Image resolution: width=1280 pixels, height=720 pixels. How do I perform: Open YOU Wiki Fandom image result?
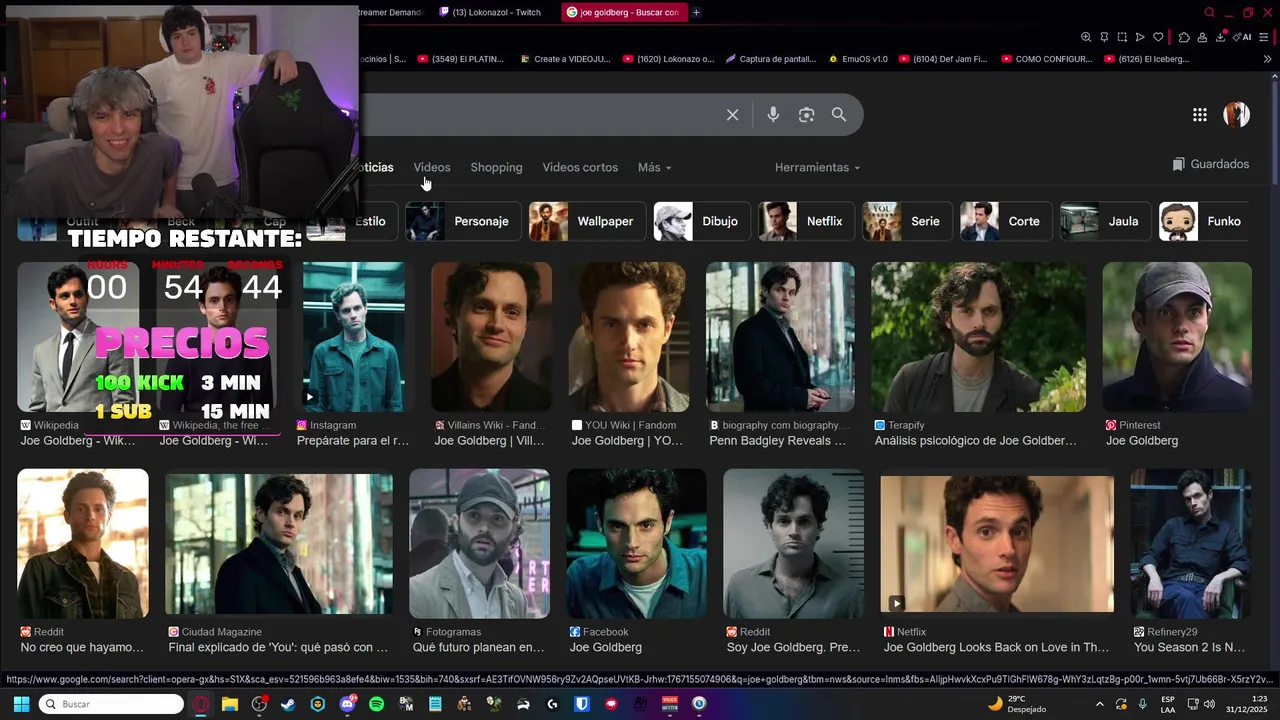628,337
